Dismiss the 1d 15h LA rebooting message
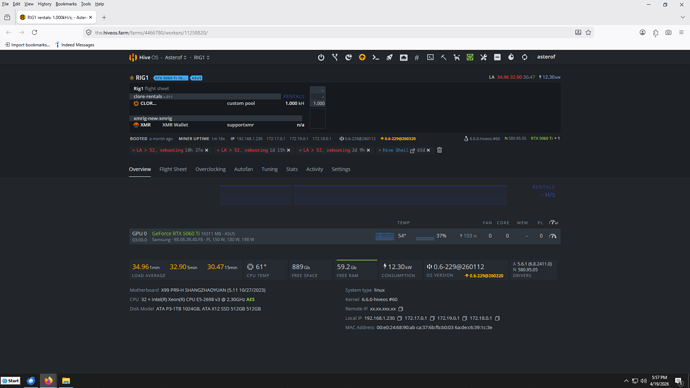 coord(289,150)
